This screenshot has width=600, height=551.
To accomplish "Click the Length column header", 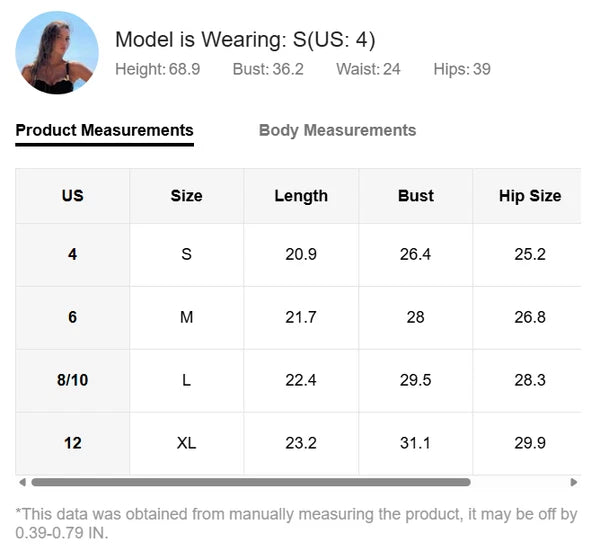I will (301, 196).
